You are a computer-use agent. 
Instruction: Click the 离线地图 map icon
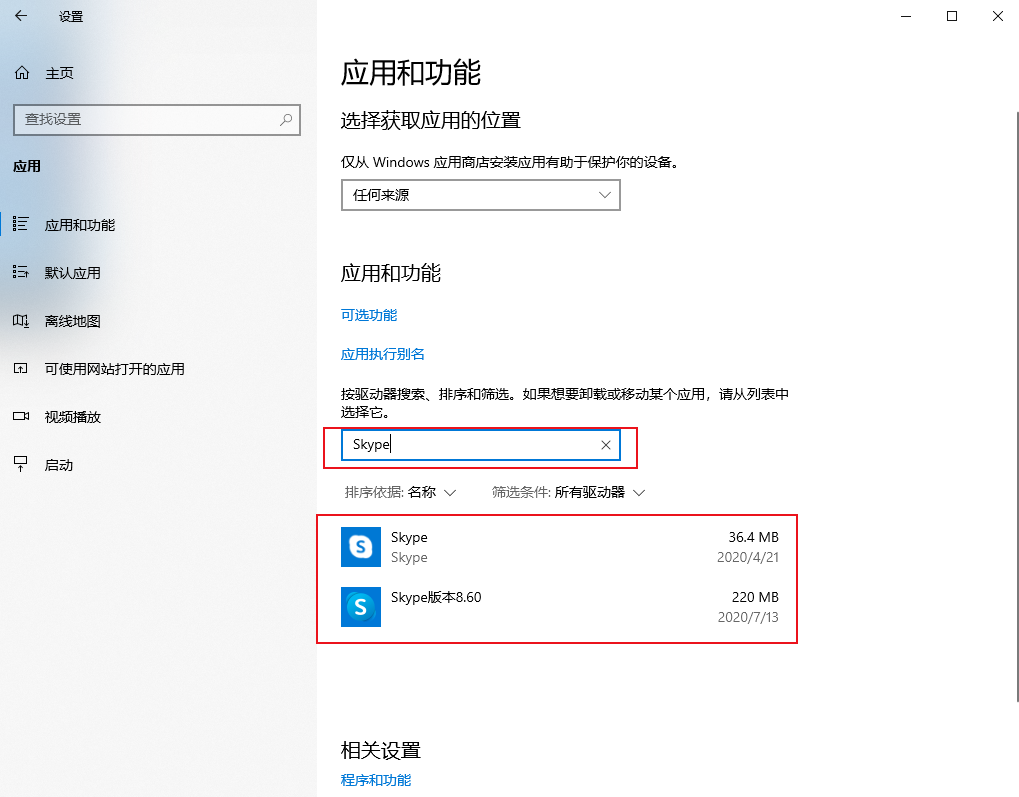point(21,320)
